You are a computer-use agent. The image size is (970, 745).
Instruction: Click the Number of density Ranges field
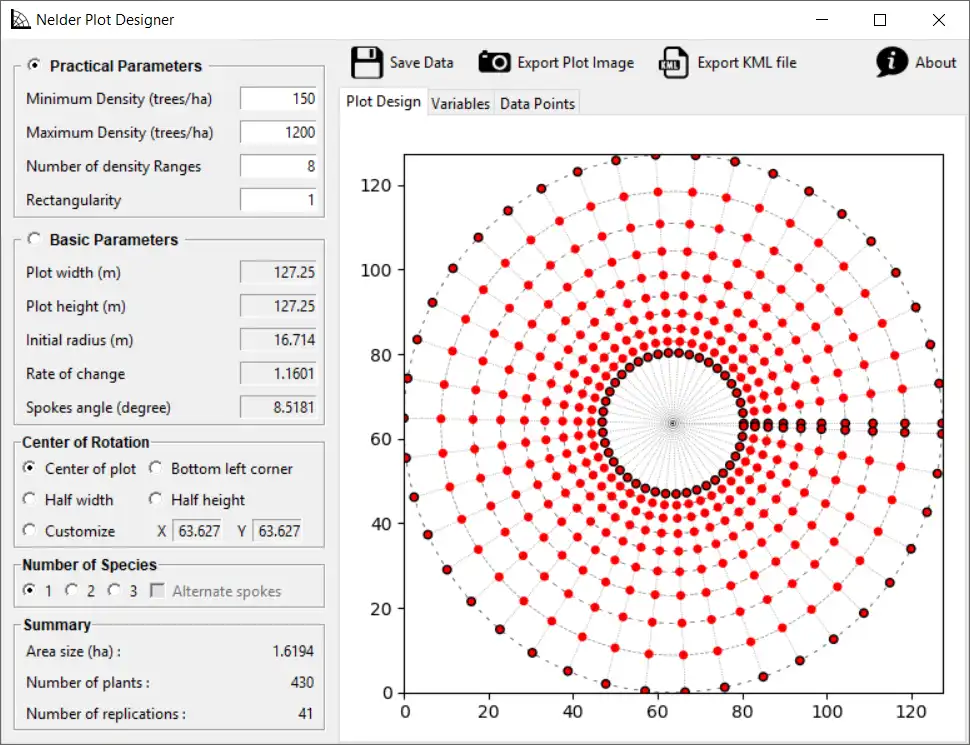[x=278, y=166]
